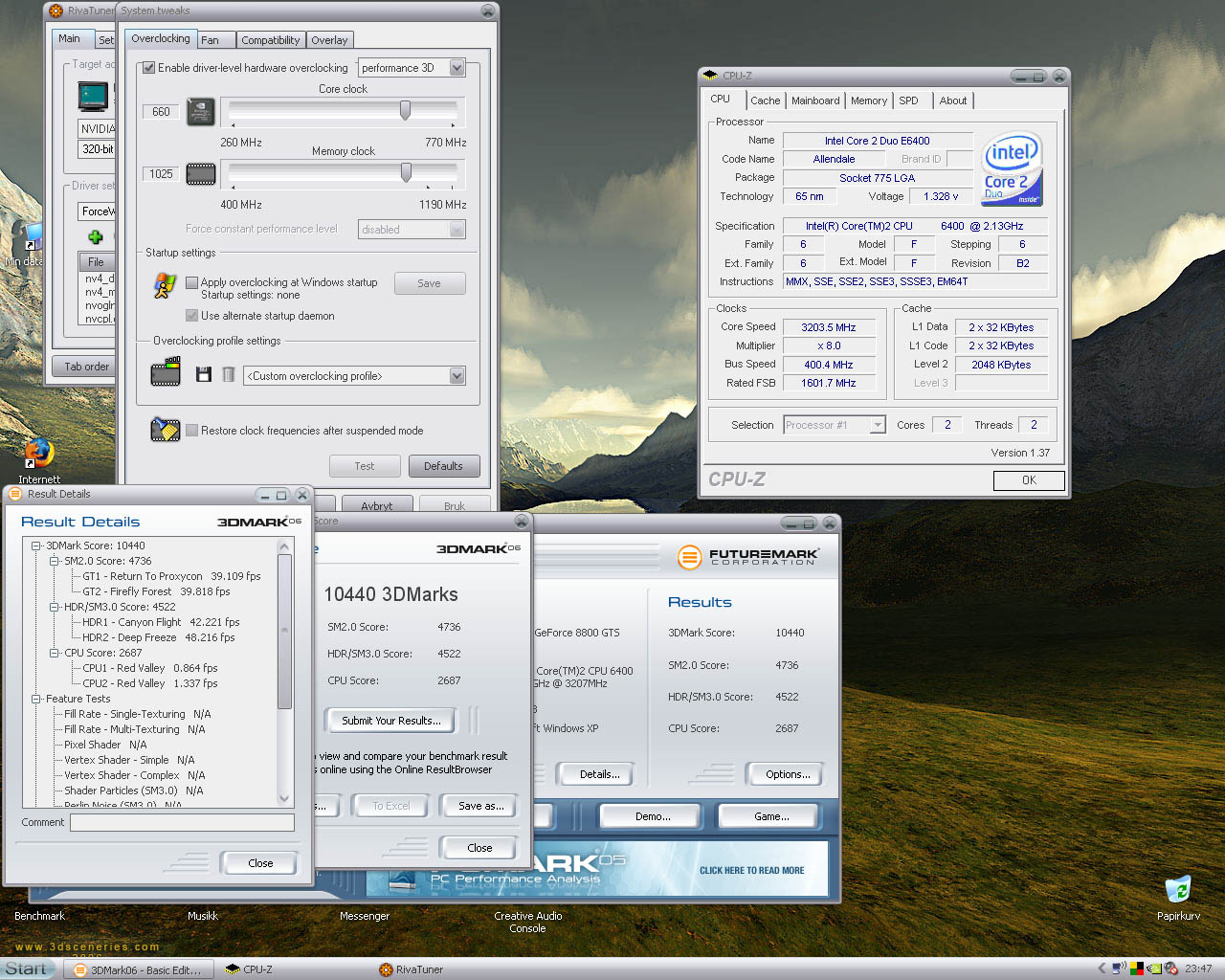The image size is (1225, 980).
Task: Click Submit Your Results button
Action: 391,721
